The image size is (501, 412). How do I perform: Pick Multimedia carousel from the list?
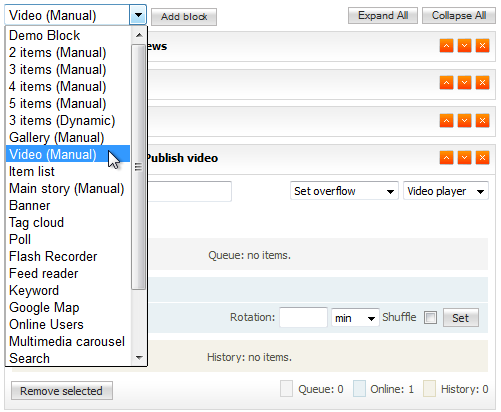(x=68, y=341)
